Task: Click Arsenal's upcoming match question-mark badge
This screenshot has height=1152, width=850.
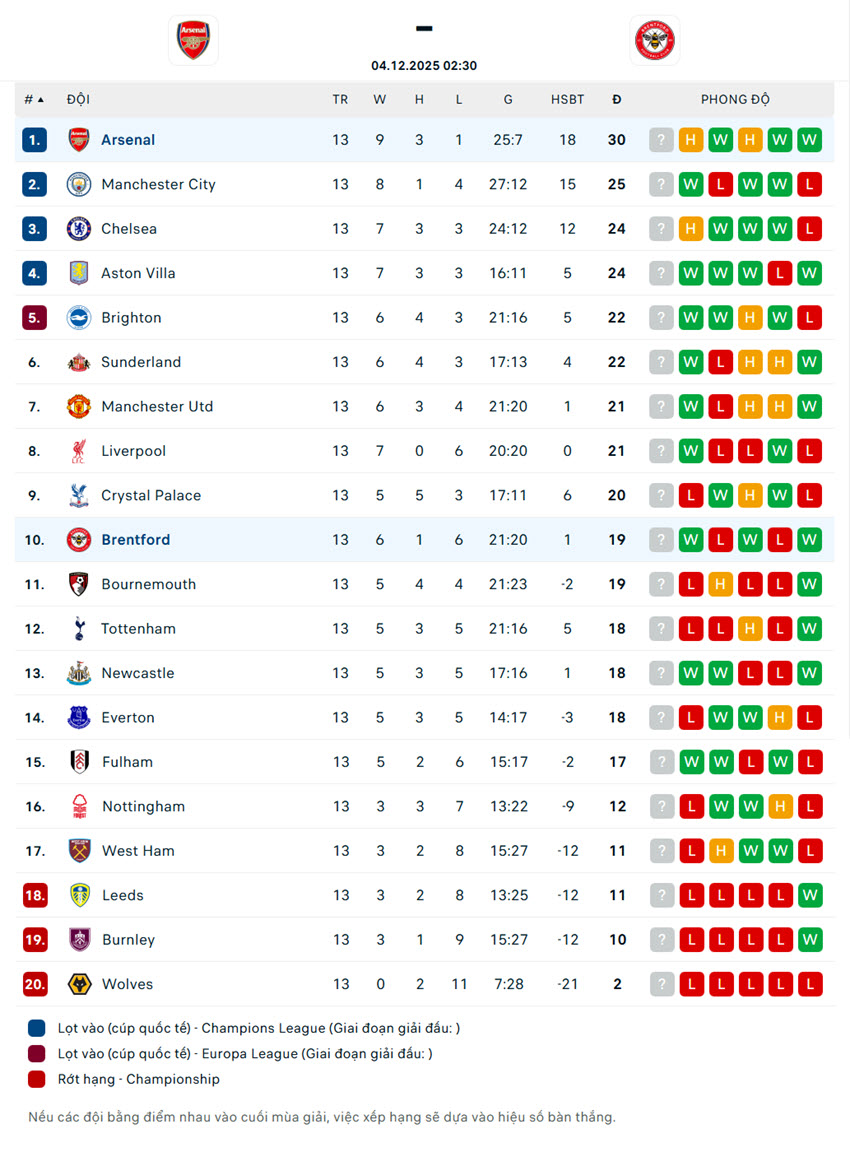Action: (661, 140)
